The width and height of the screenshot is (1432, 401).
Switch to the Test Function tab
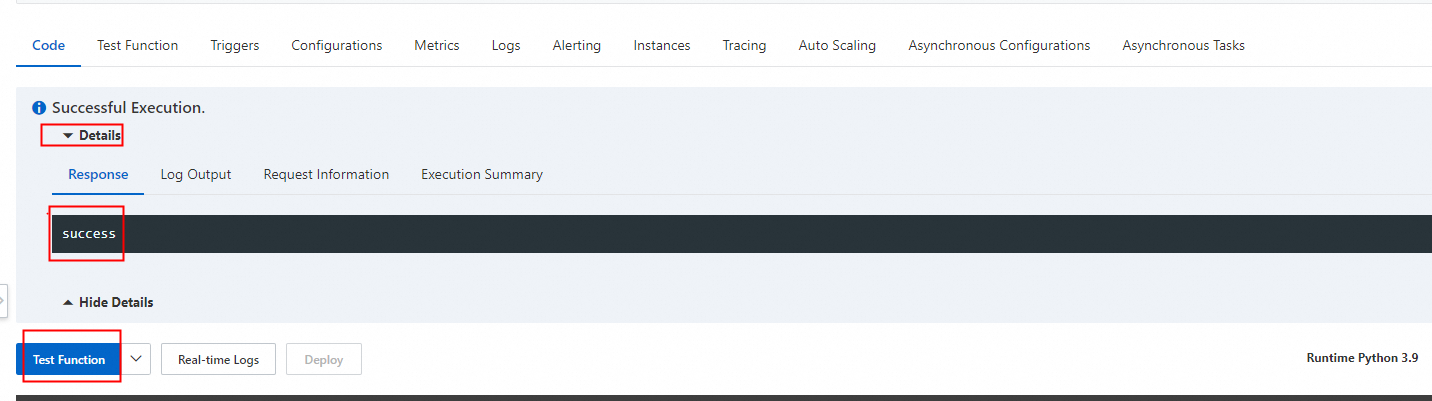point(137,45)
